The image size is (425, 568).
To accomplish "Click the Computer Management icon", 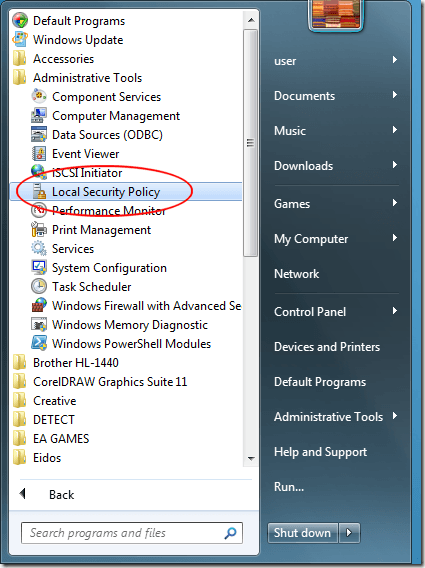I will click(39, 116).
